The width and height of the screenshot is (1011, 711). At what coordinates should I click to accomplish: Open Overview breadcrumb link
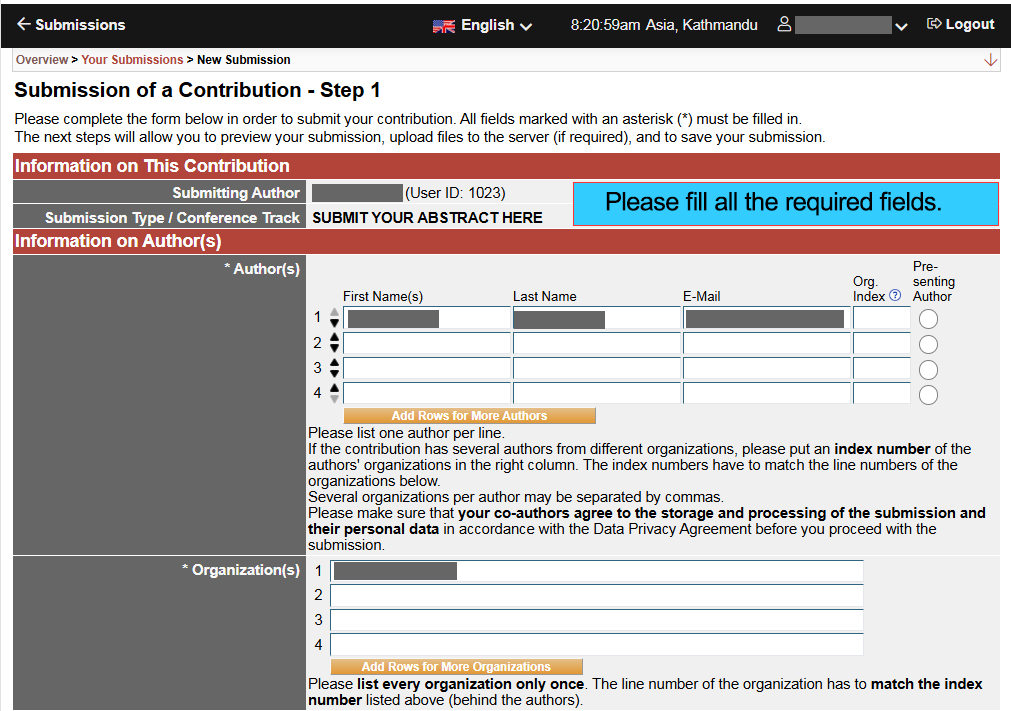point(42,60)
